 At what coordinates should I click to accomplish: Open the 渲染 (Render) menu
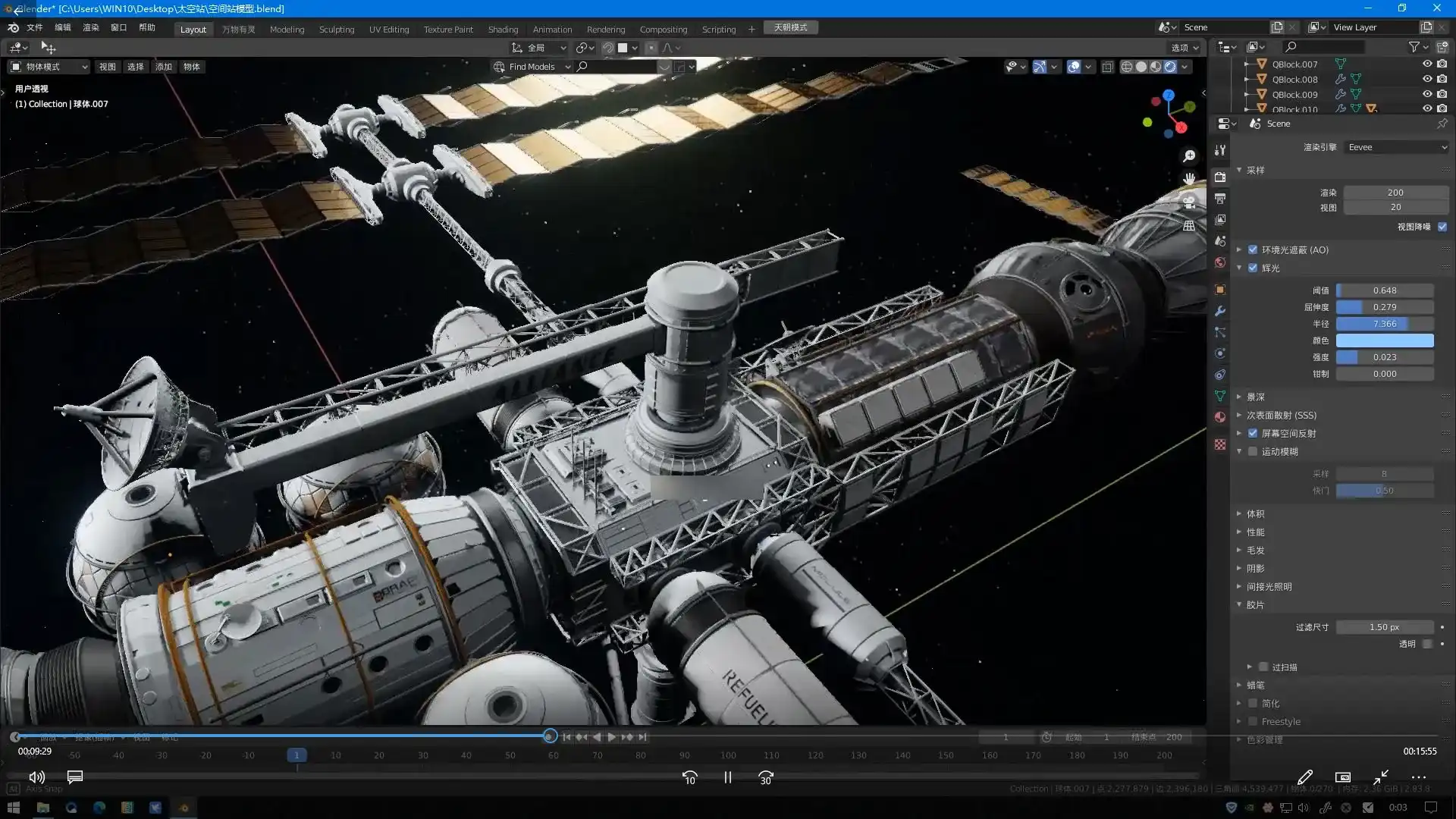pos(90,27)
